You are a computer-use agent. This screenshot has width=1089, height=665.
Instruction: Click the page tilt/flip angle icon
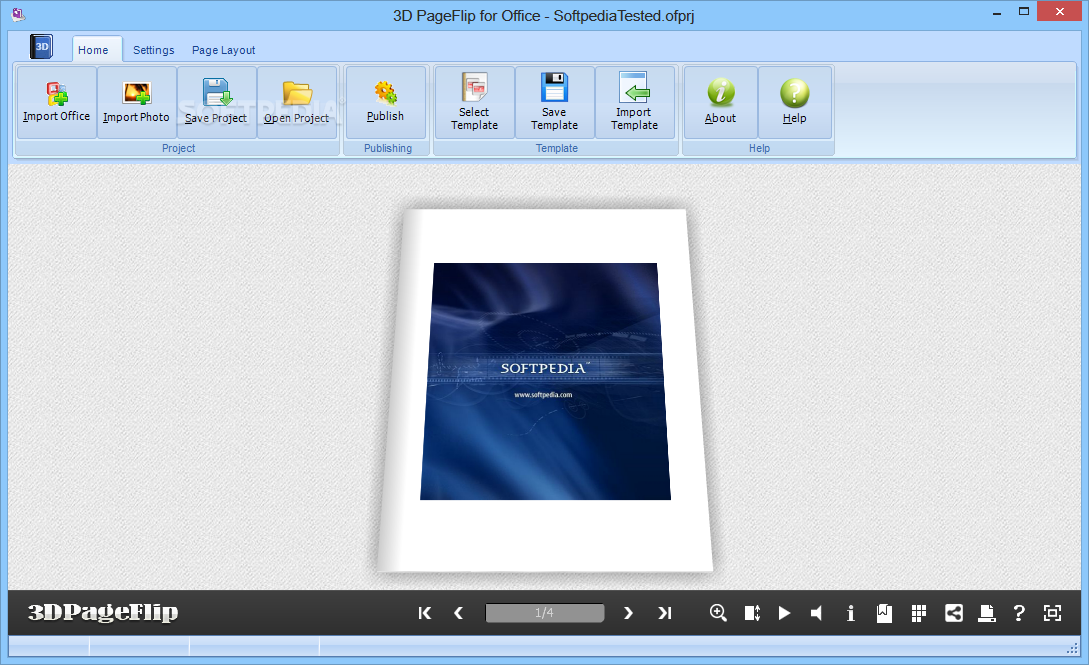[x=752, y=613]
